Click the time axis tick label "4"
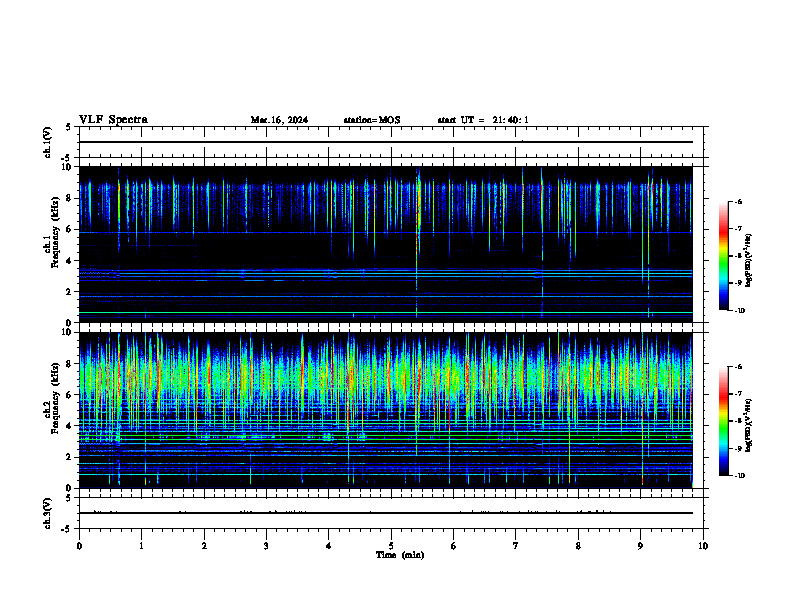This screenshot has width=792, height=612. (x=329, y=546)
